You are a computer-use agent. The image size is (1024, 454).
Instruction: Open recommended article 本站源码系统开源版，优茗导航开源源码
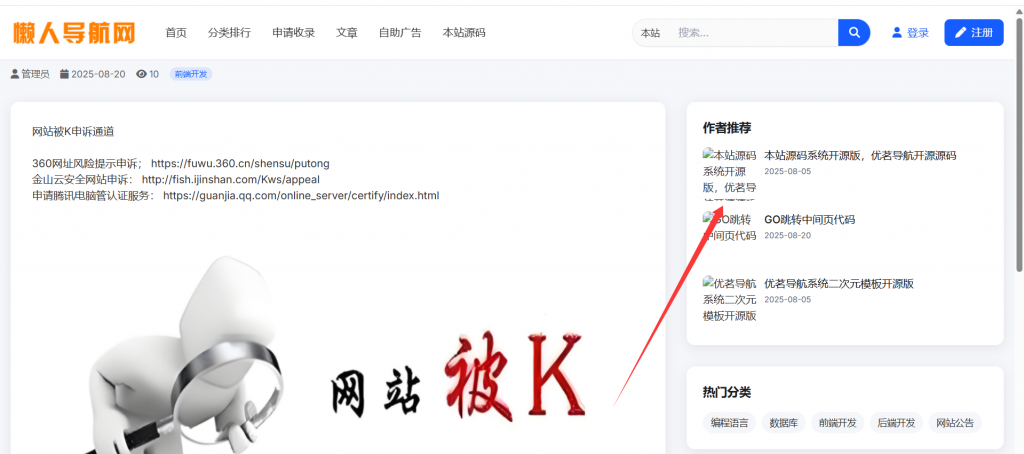860,155
